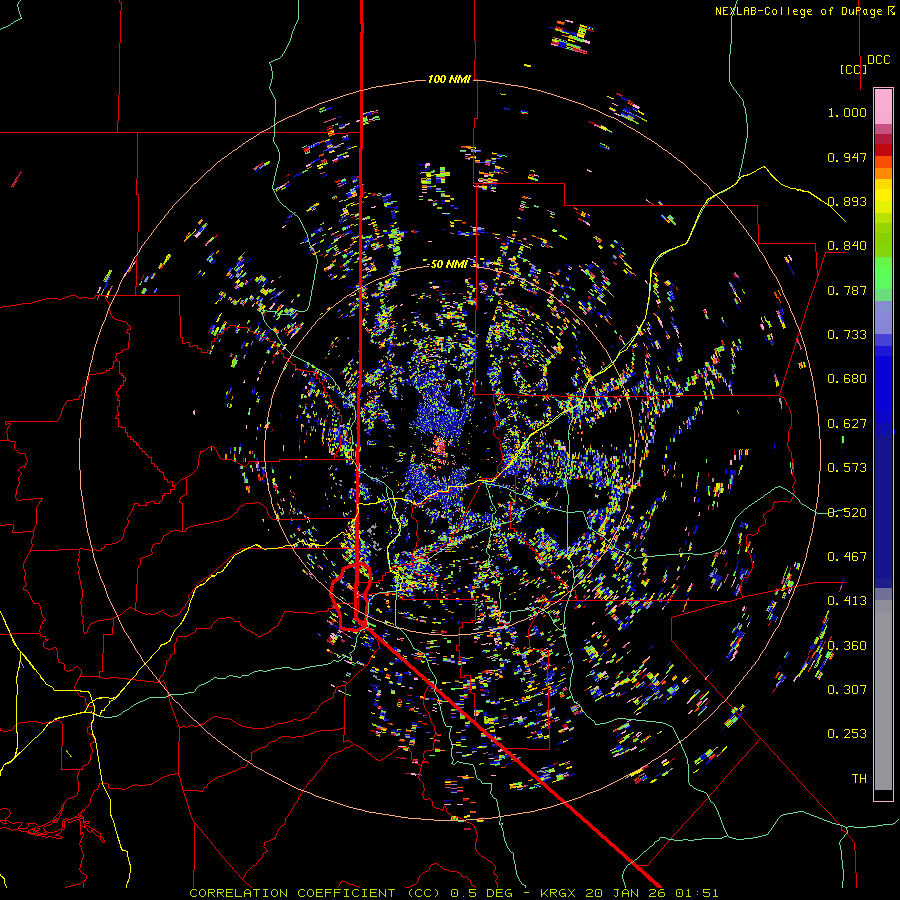The height and width of the screenshot is (900, 900).
Task: Click the 0.893 value on the color scale
Action: tap(847, 201)
